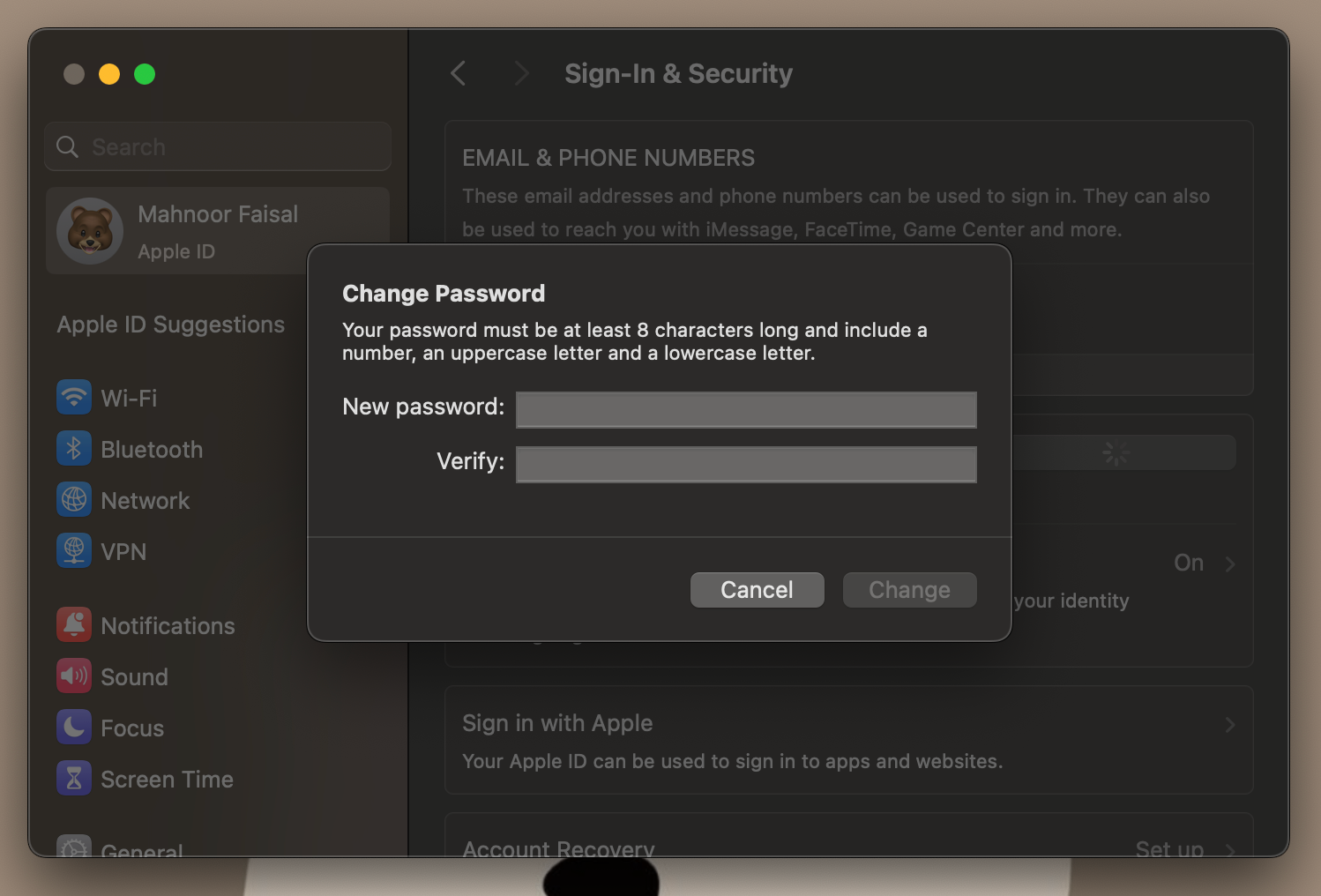Open Apple ID Suggestions section

click(170, 325)
